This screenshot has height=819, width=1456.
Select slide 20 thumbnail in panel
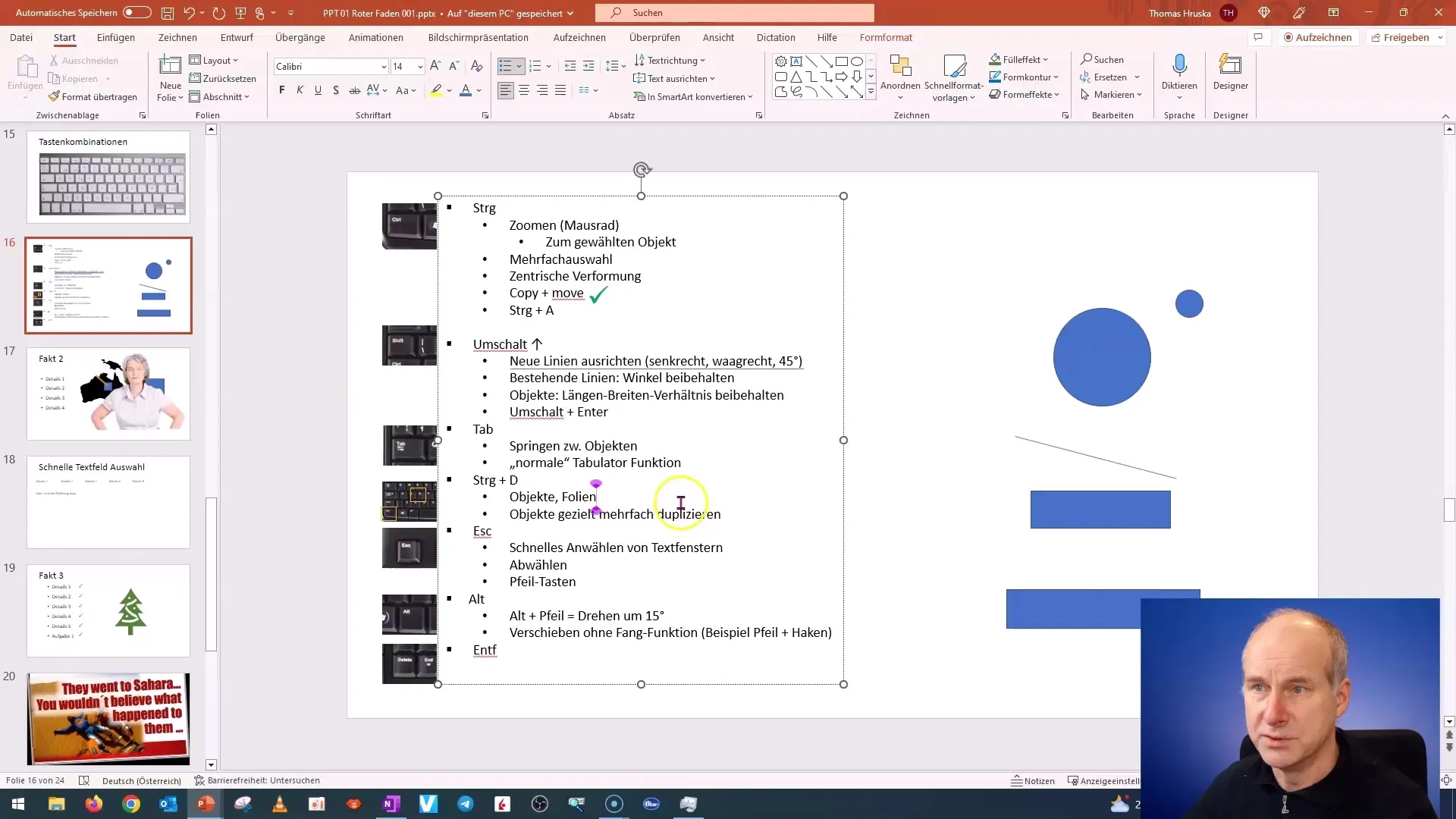(x=109, y=717)
